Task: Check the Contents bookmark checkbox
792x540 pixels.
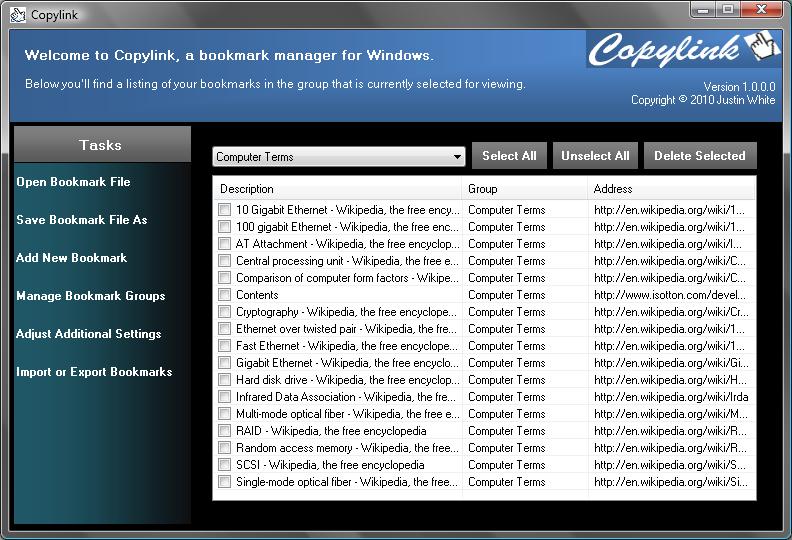Action: pos(224,294)
